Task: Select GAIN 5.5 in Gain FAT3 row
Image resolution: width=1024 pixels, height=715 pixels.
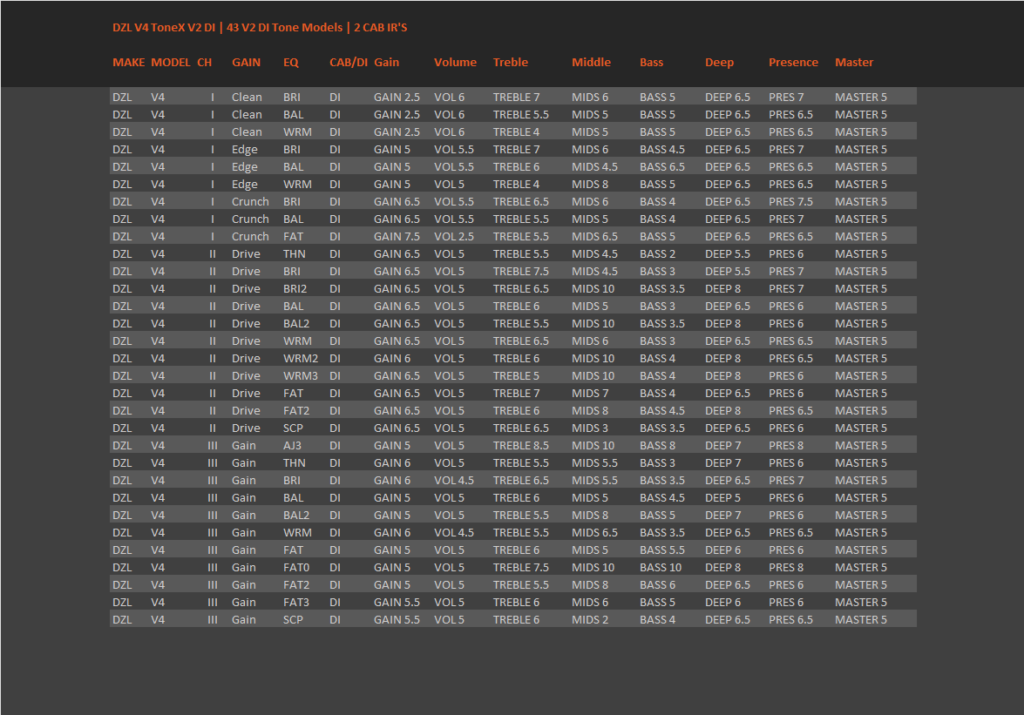Action: coord(397,602)
